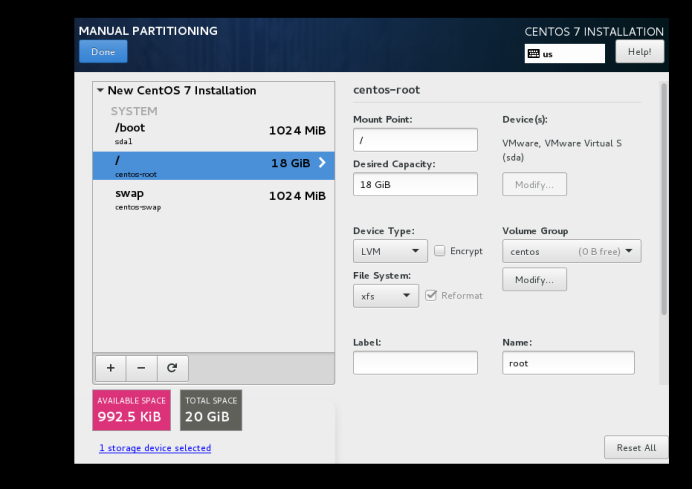The height and width of the screenshot is (490, 693).
Task: Collapse New CentOS 7 Installation section
Action: click(x=100, y=90)
